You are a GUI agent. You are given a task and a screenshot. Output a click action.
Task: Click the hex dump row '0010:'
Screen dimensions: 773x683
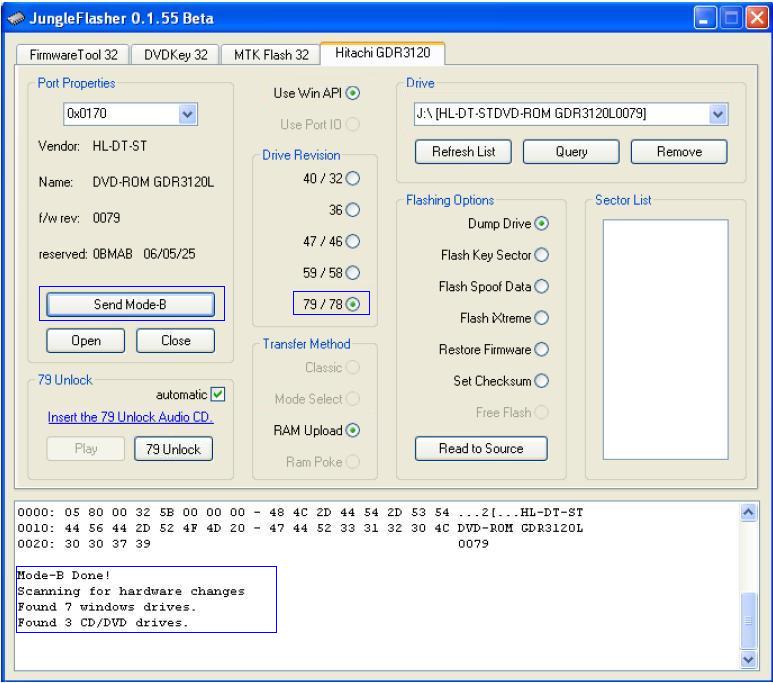coord(300,528)
